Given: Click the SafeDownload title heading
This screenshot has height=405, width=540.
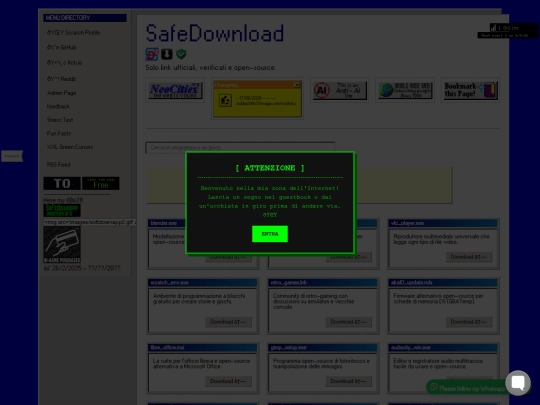Looking at the screenshot, I should (x=215, y=33).
